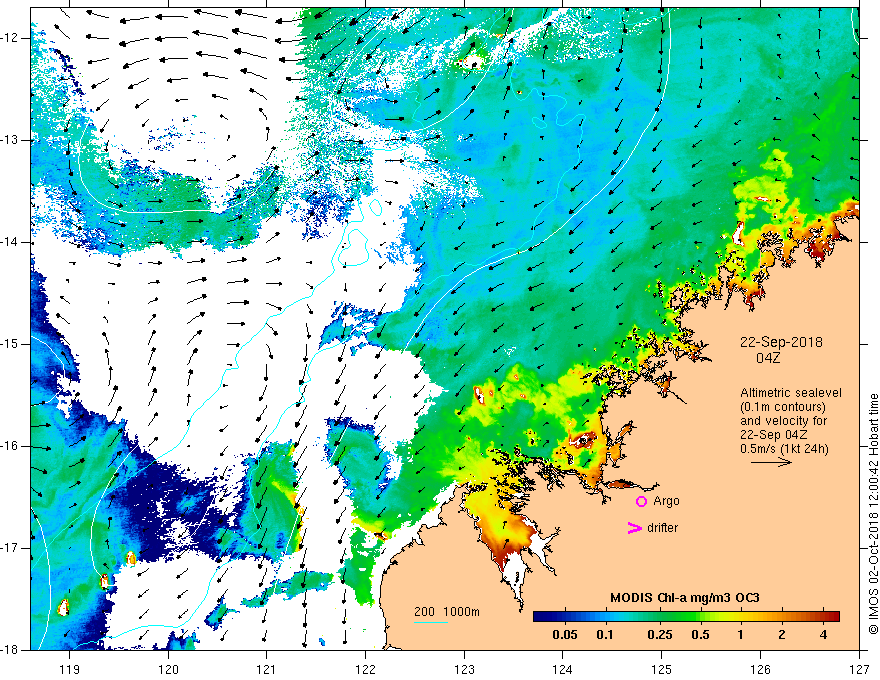
Task: Click latitude axis label -15
Action: (x=11, y=344)
